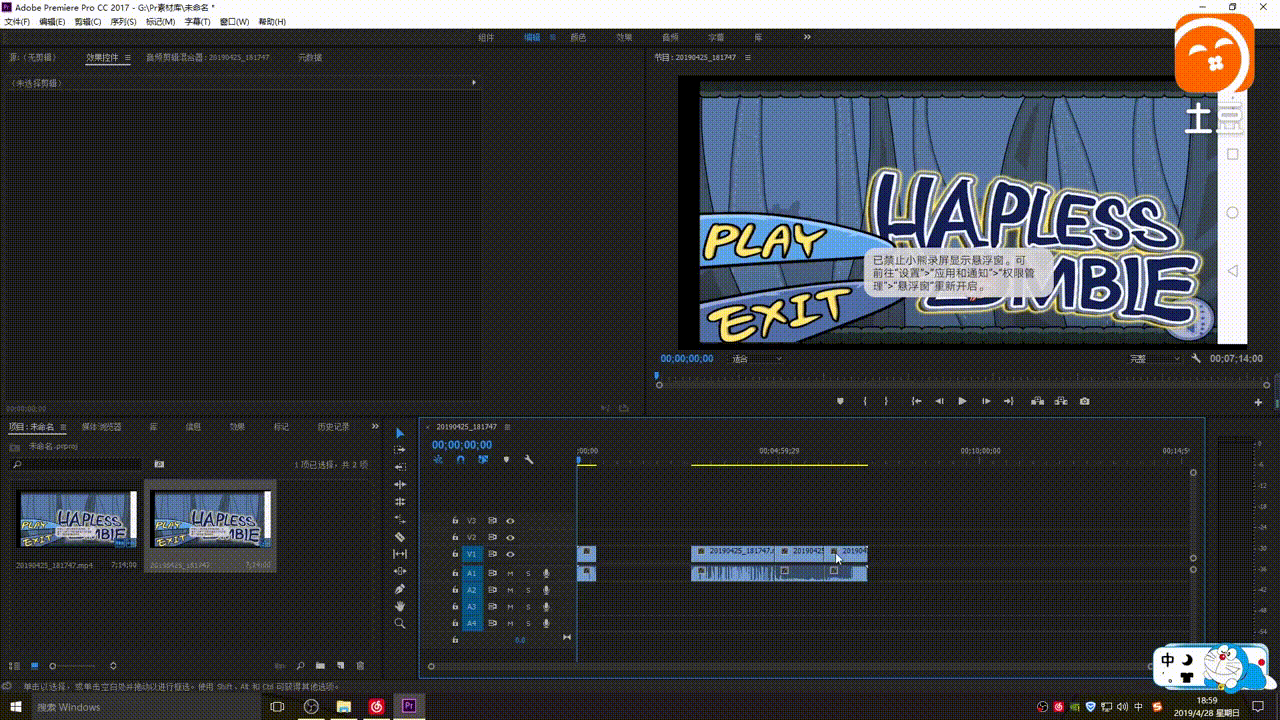The height and width of the screenshot is (720, 1280).
Task: Solo the A2 audio track
Action: tap(528, 590)
